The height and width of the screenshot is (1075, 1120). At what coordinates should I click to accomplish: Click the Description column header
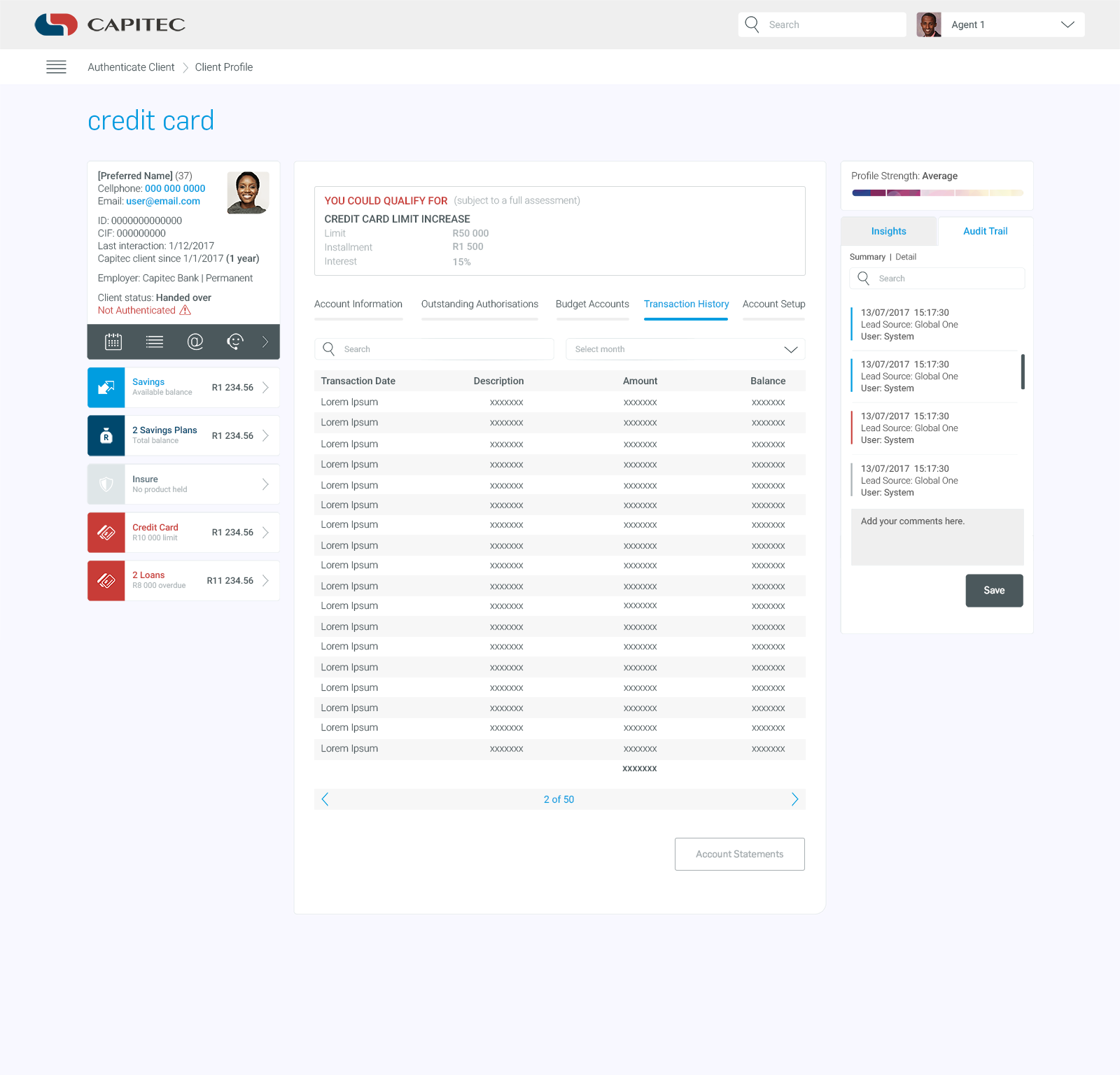[x=498, y=381]
